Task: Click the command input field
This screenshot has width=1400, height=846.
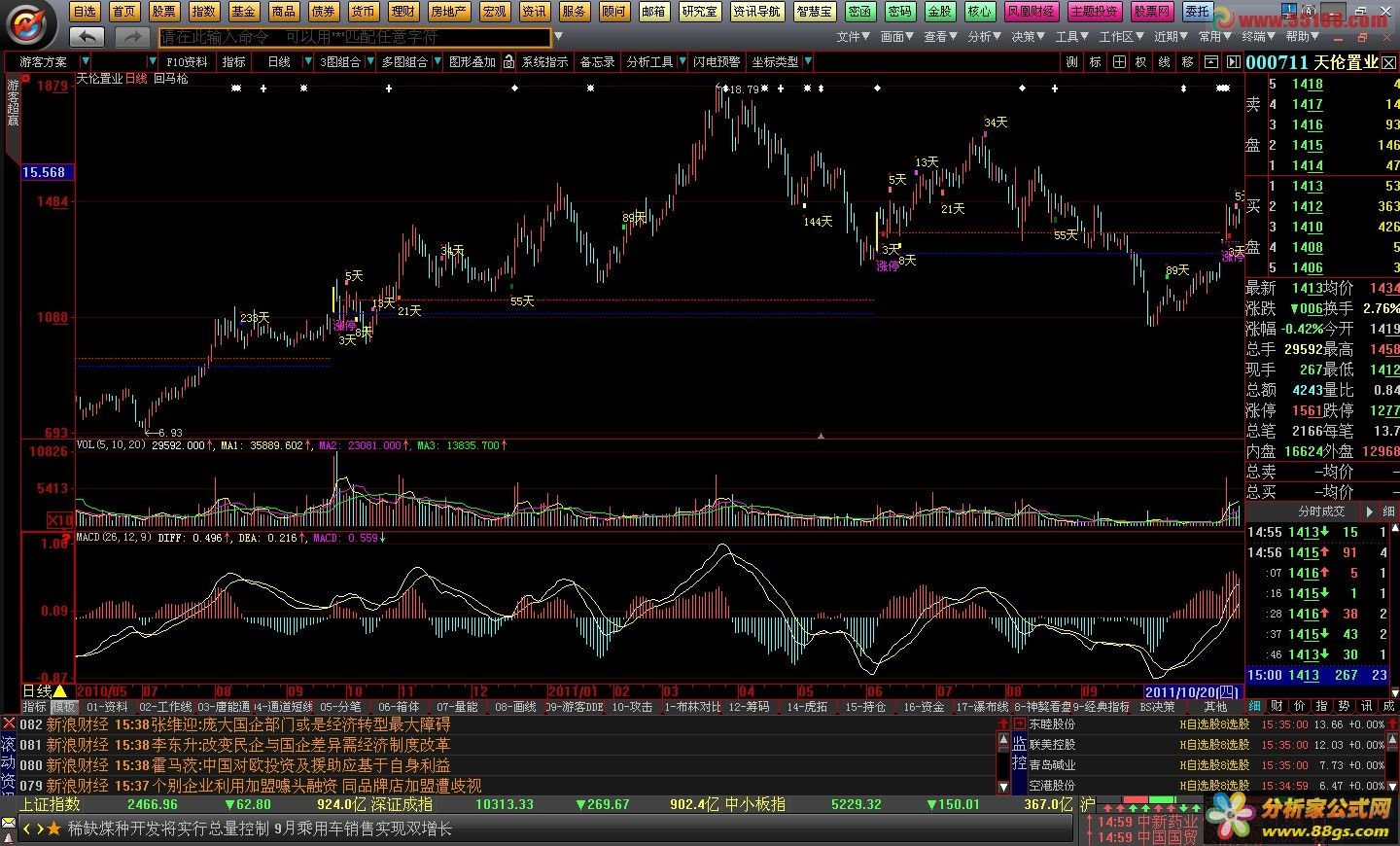Action: [x=355, y=37]
